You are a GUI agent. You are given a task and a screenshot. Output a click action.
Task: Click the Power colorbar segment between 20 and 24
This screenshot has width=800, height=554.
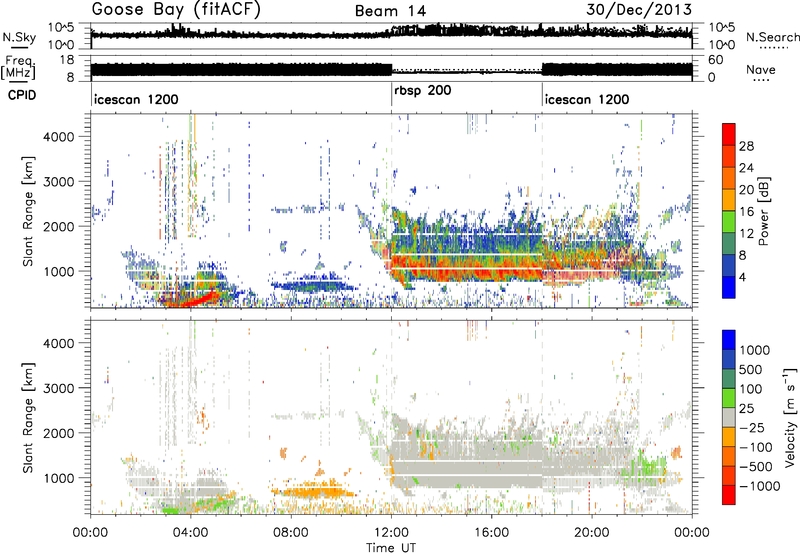pos(729,178)
